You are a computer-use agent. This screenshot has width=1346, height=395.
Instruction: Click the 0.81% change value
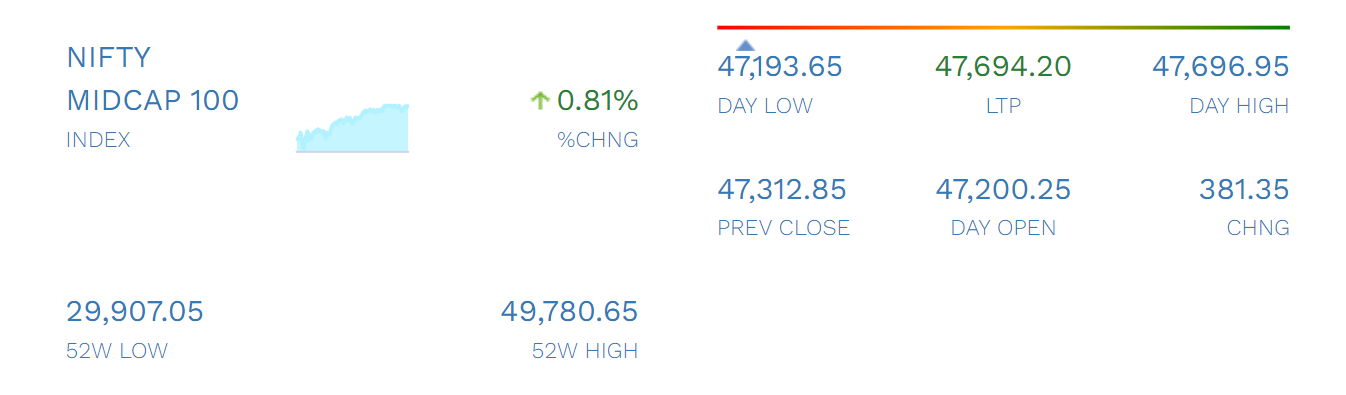pos(597,100)
